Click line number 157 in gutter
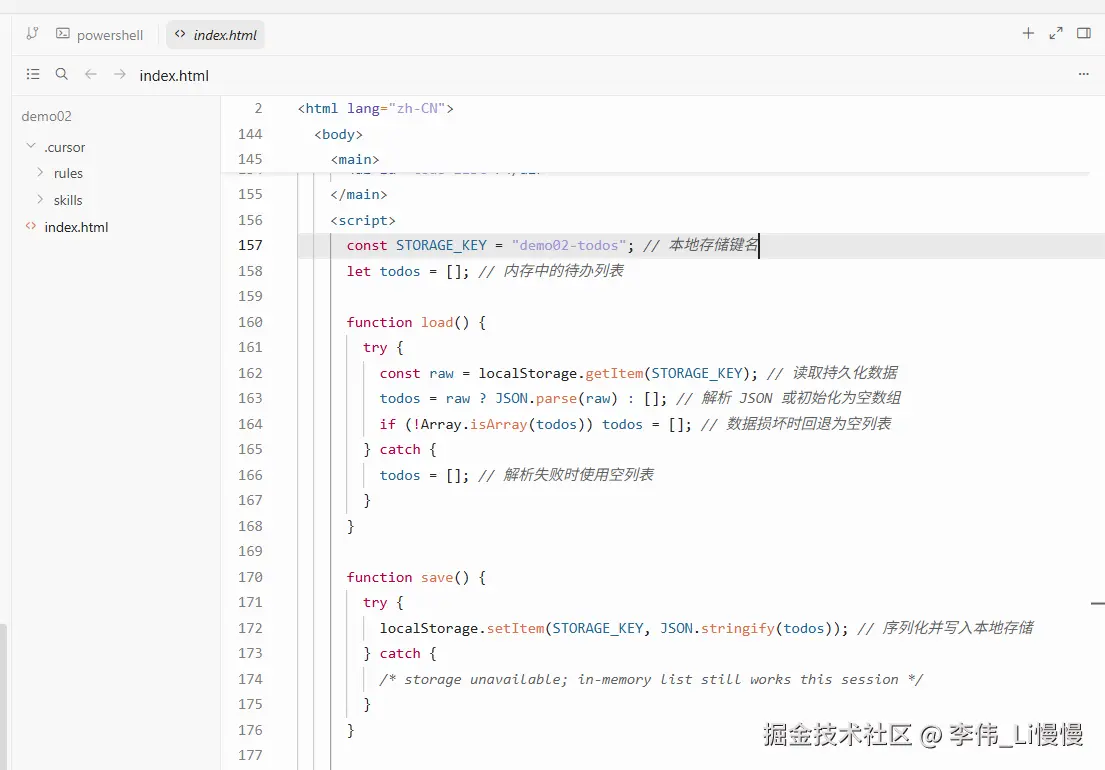Viewport: 1105px width, 770px height. click(x=250, y=245)
